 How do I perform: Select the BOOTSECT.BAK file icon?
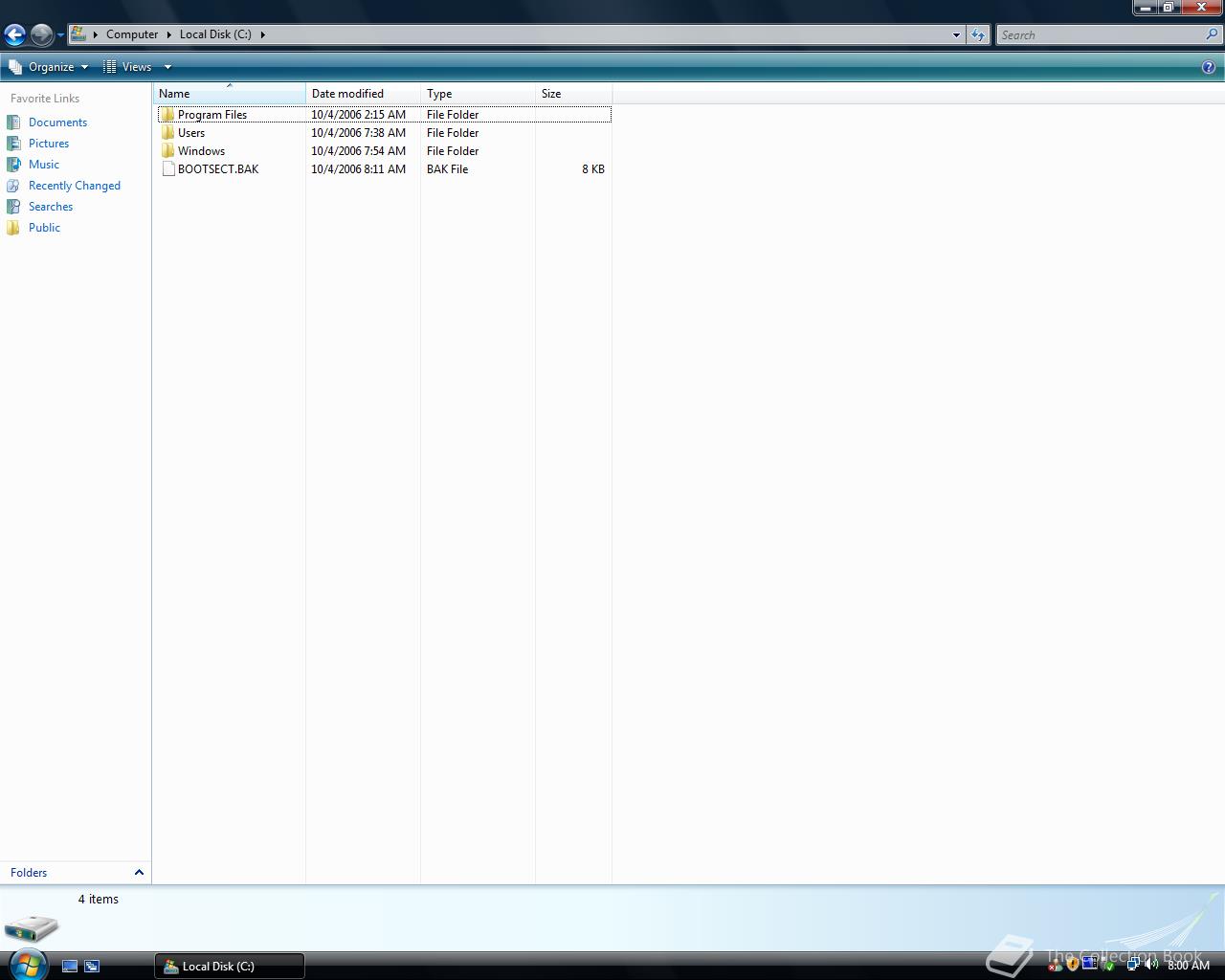coord(168,169)
